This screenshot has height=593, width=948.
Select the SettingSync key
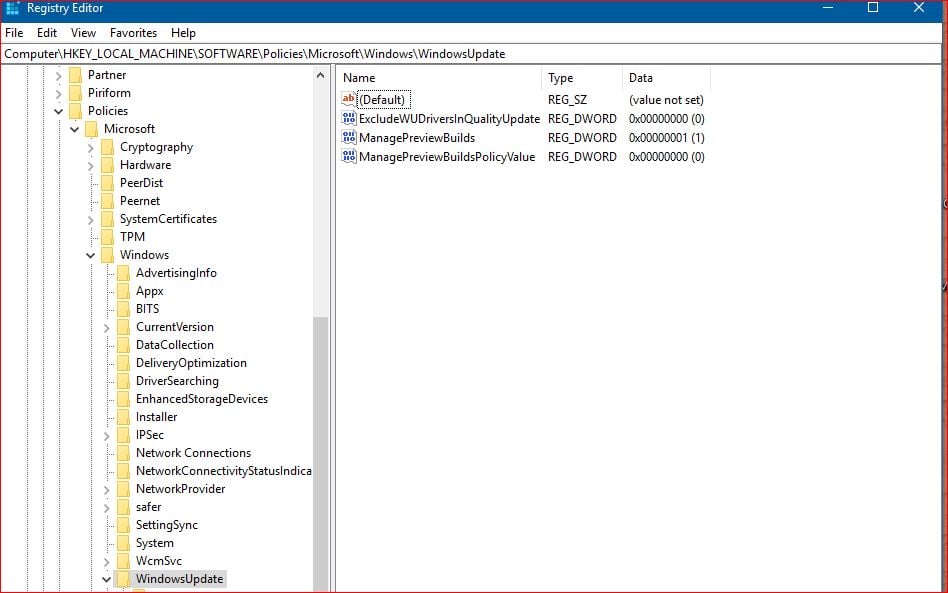(166, 525)
